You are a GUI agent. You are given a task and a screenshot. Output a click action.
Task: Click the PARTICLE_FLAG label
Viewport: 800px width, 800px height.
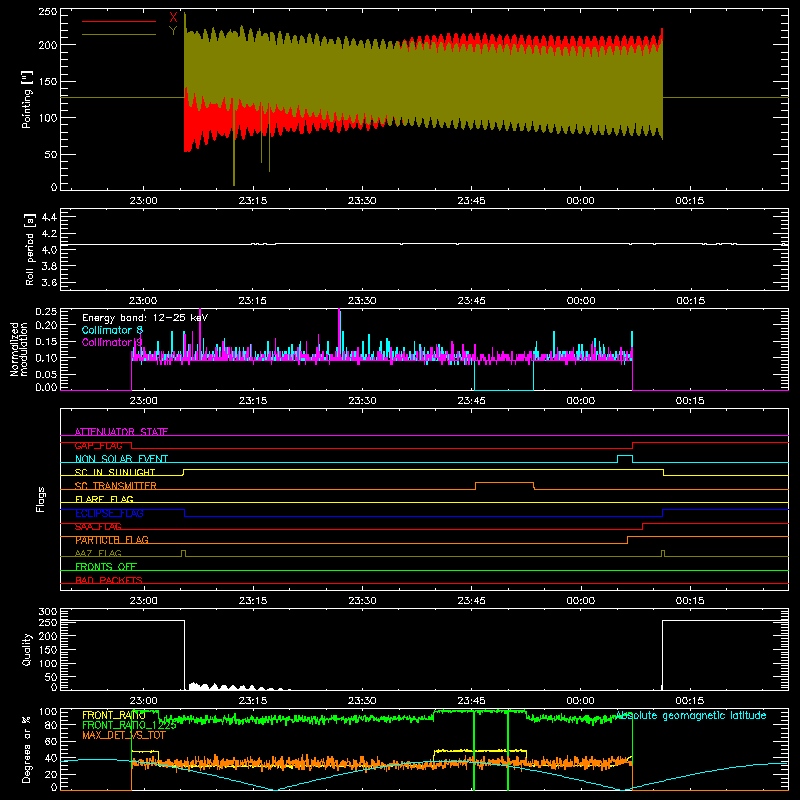click(112, 540)
